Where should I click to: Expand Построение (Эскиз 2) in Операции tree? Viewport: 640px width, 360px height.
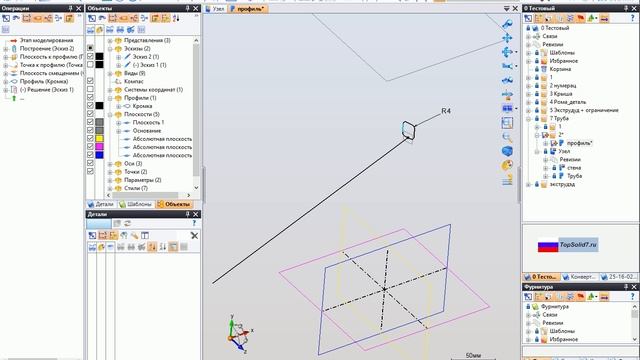point(6,49)
